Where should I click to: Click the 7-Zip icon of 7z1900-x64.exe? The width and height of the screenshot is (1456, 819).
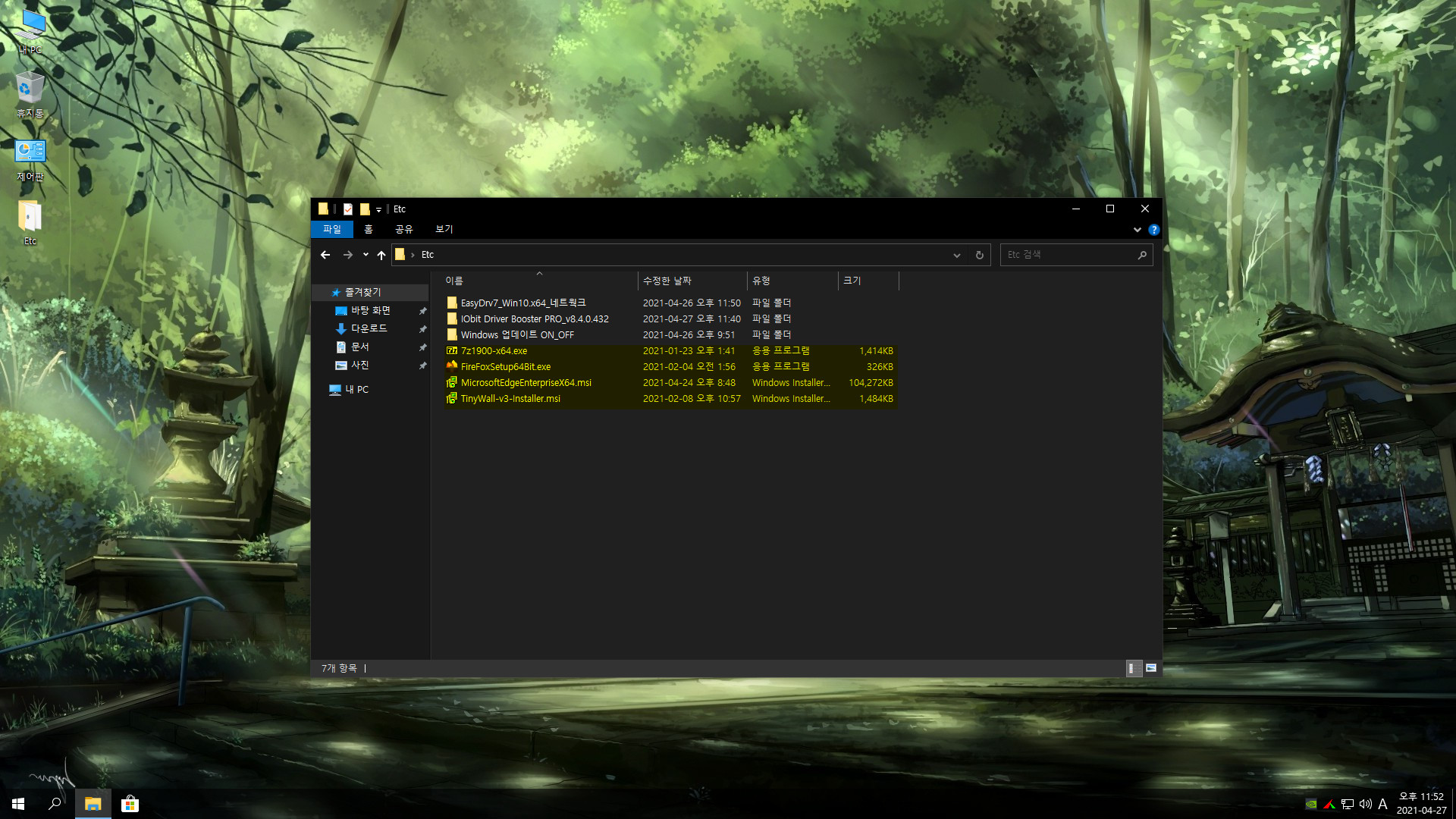[452, 351]
